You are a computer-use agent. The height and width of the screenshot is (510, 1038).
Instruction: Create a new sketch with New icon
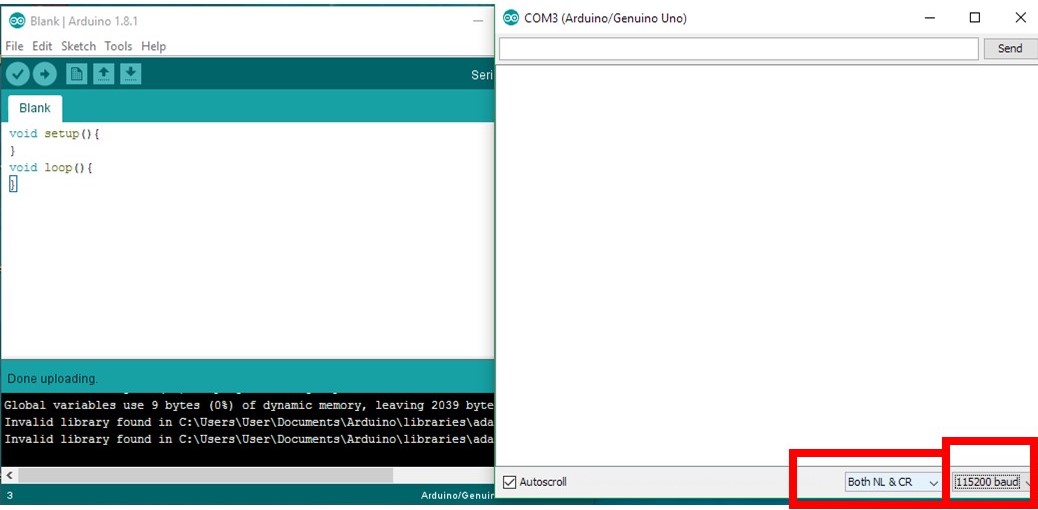tap(76, 74)
